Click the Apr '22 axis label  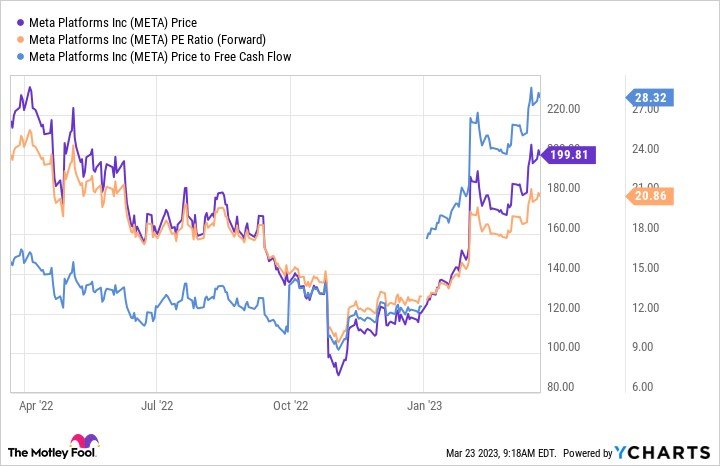36,406
